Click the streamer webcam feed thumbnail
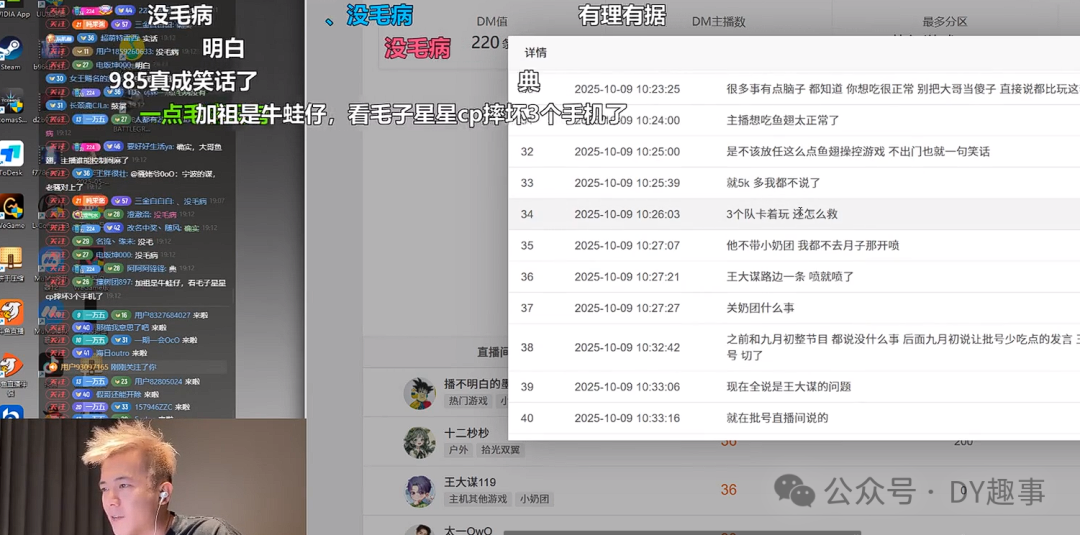 [153, 476]
